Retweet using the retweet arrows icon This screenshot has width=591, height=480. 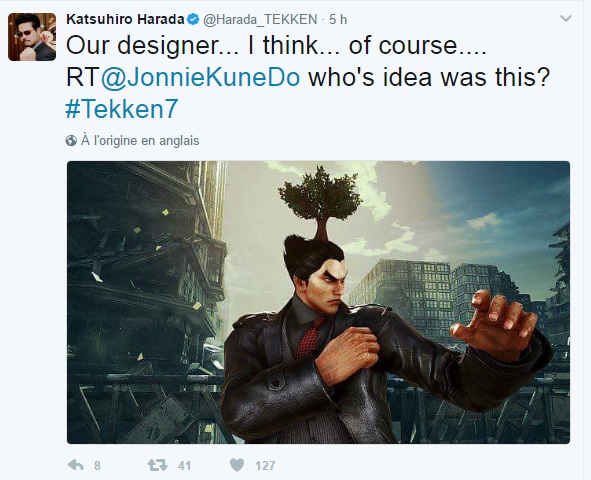pos(157,465)
